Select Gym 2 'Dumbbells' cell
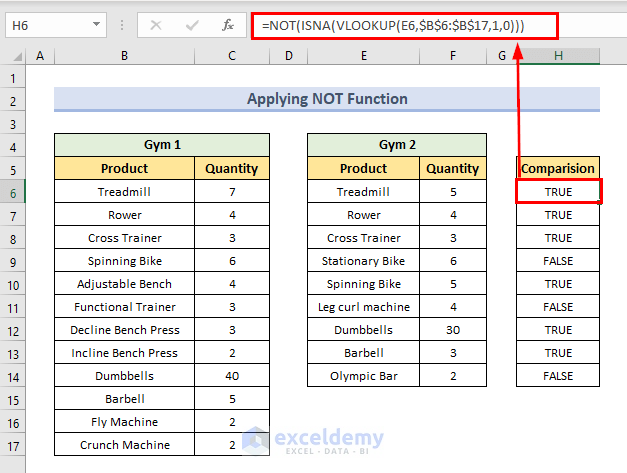The height and width of the screenshot is (473, 627). click(x=363, y=330)
